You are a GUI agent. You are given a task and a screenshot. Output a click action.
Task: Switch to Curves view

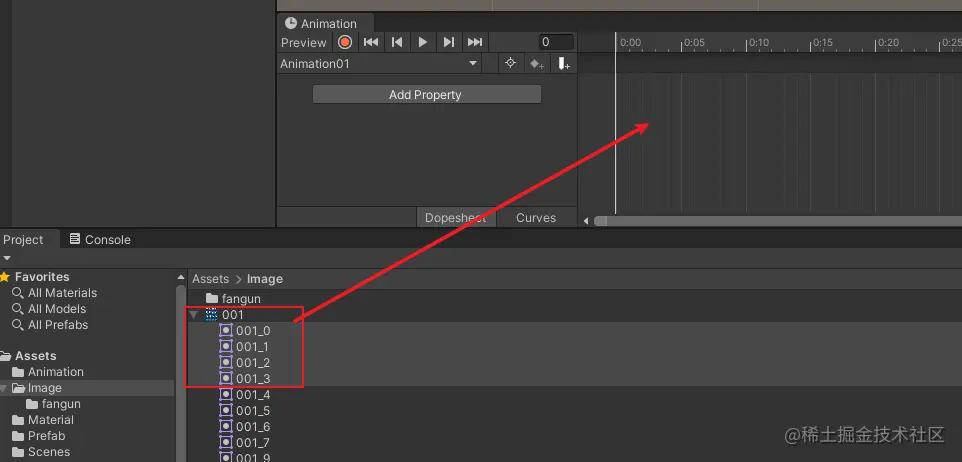click(x=536, y=218)
